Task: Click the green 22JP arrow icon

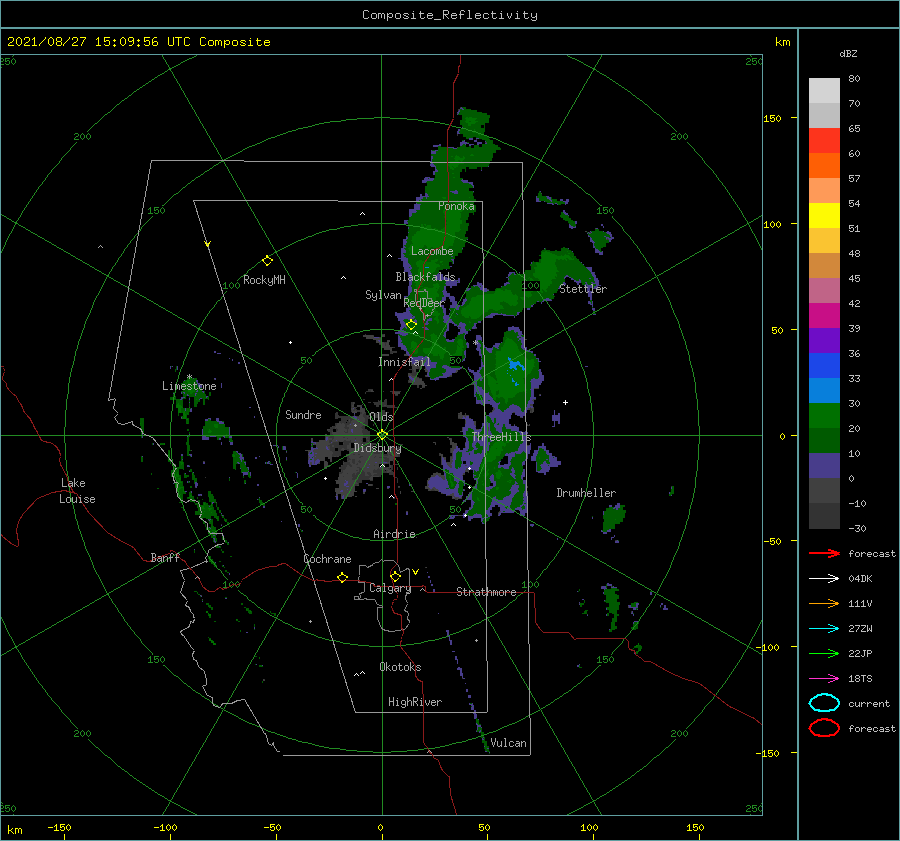Action: (824, 653)
